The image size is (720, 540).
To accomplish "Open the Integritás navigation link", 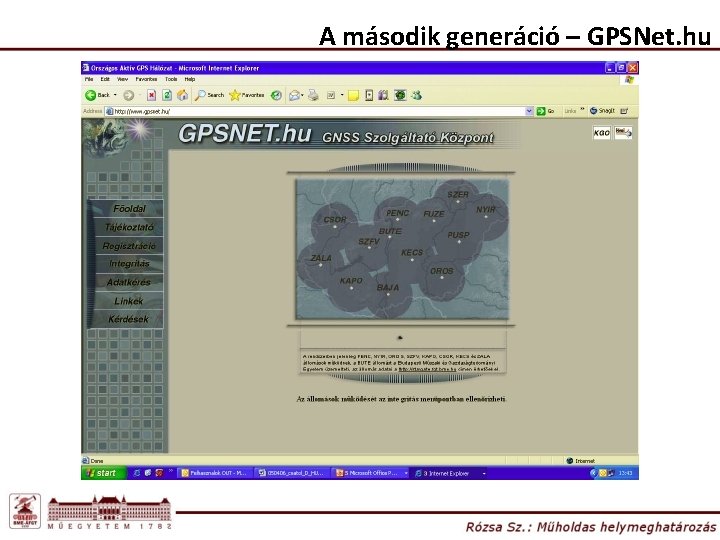I will [x=129, y=264].
